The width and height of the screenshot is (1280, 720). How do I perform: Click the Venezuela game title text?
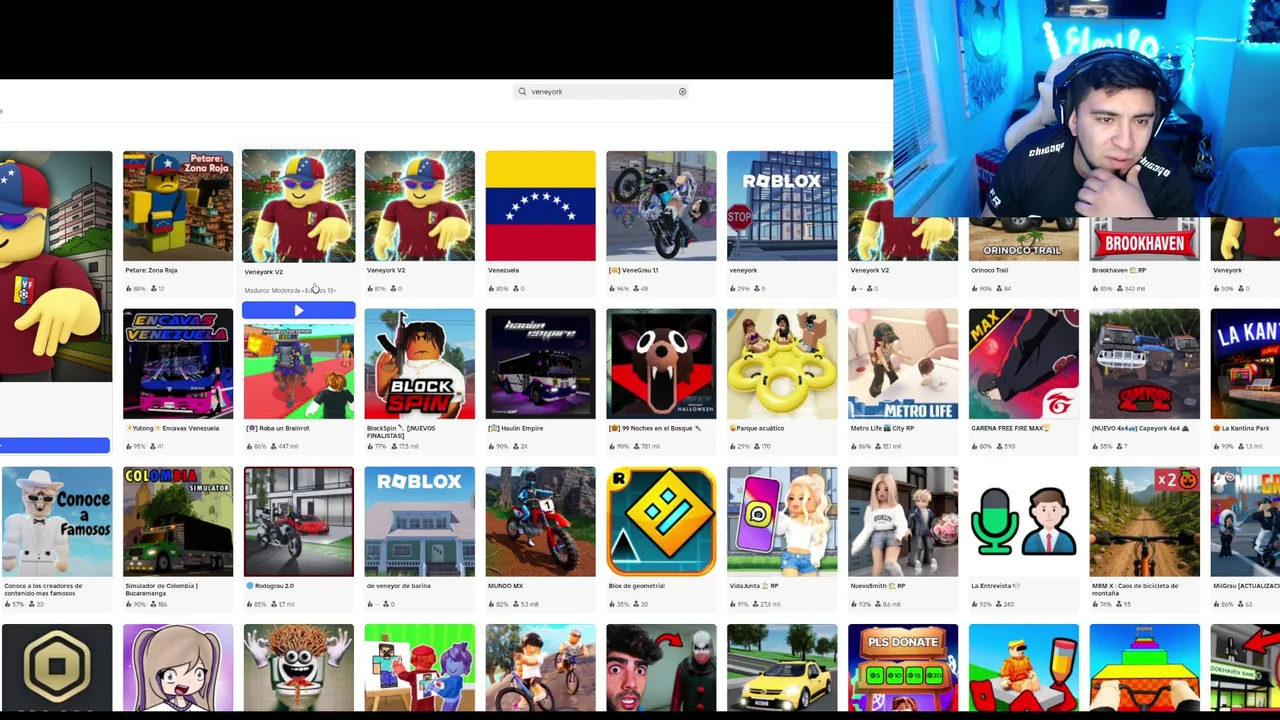(x=503, y=270)
